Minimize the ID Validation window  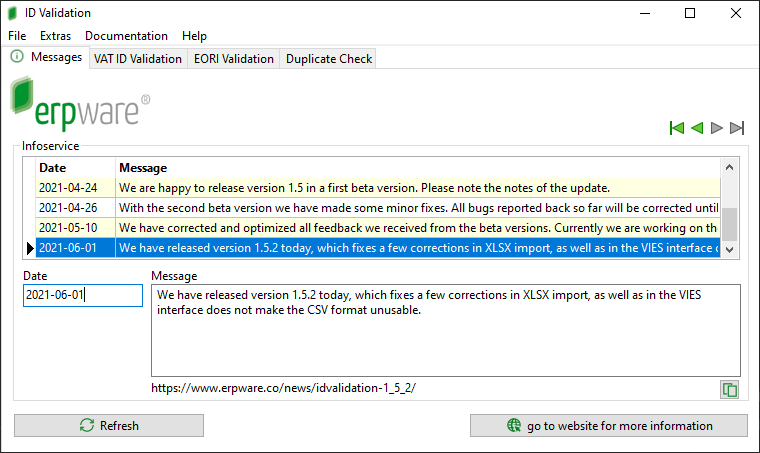(645, 13)
